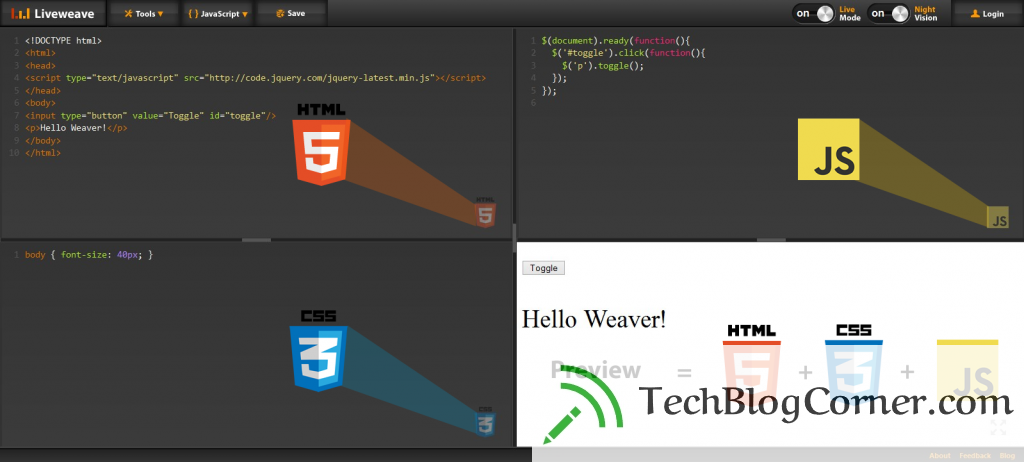
Task: Click the large JS logo in JavaScript panel
Action: (x=829, y=149)
